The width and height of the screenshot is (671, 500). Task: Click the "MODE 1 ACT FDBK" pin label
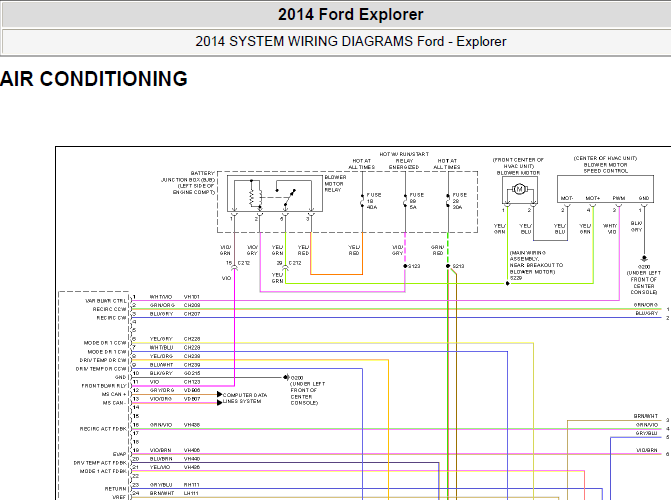coord(103,471)
